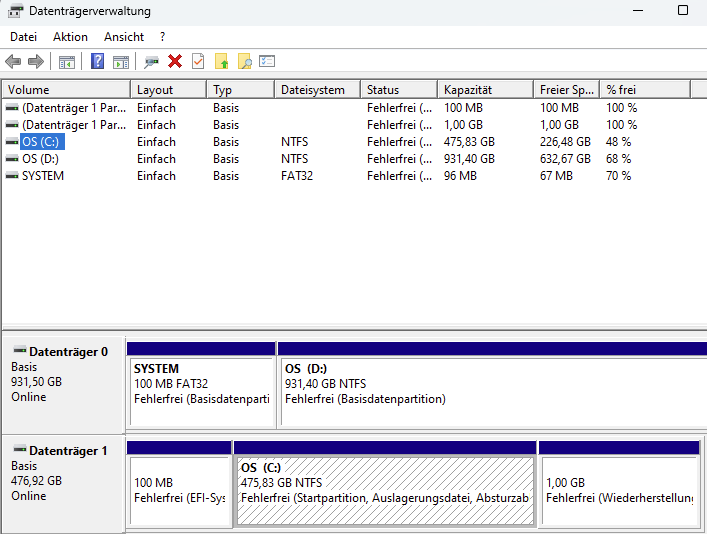Select OS (C:) 475,83 GB partition block
The image size is (707, 534).
tap(386, 483)
